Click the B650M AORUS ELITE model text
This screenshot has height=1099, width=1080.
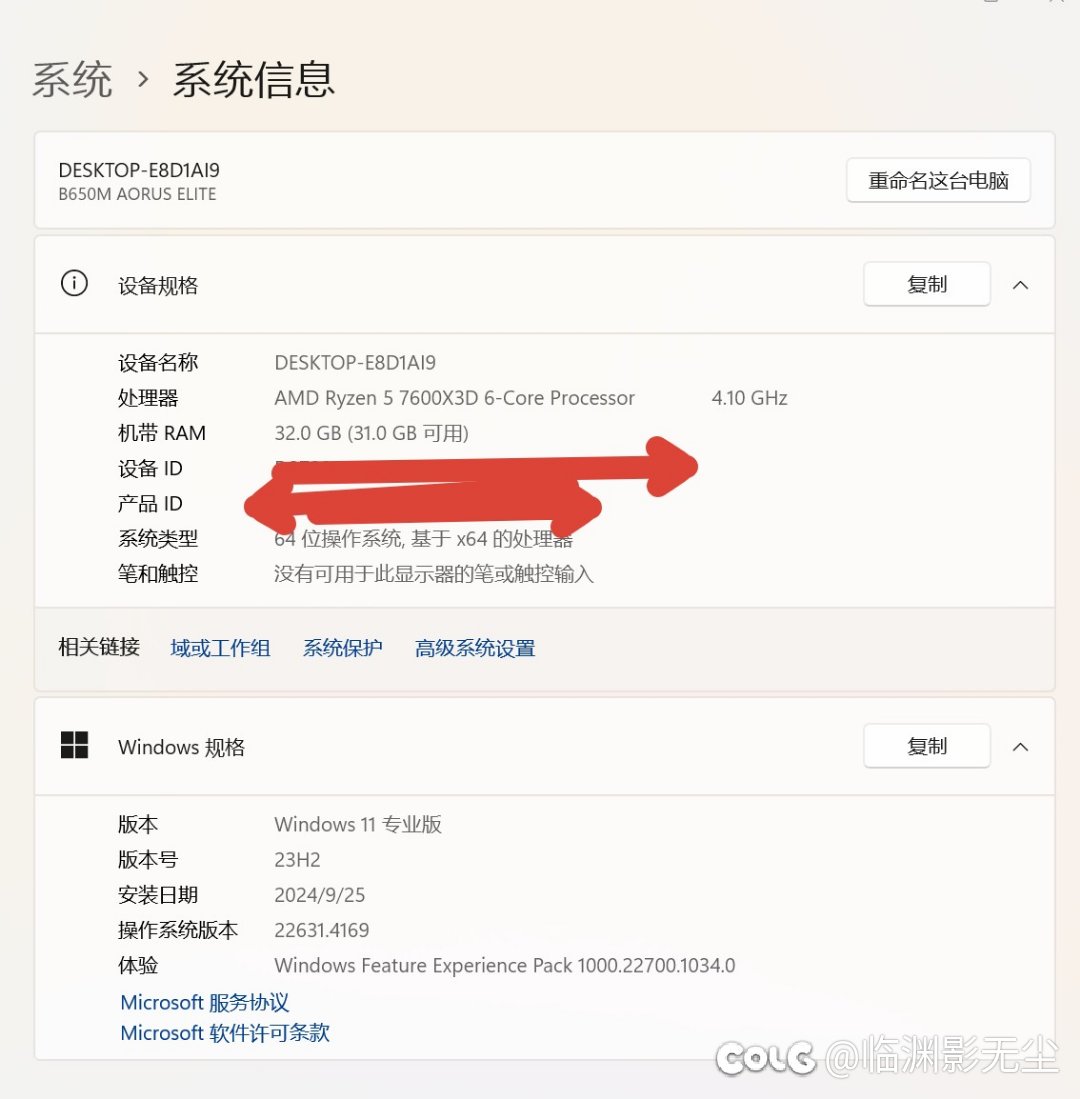137,194
